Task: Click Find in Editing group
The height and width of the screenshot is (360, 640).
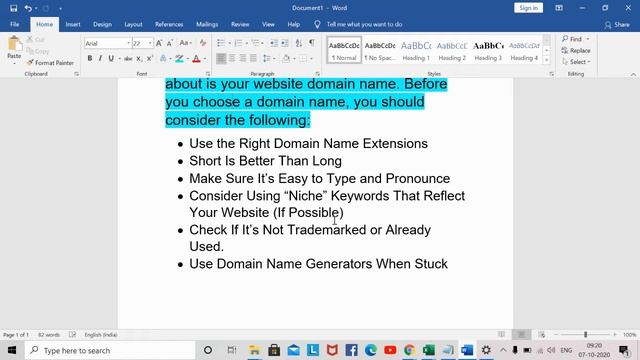Action: pyautogui.click(x=572, y=39)
